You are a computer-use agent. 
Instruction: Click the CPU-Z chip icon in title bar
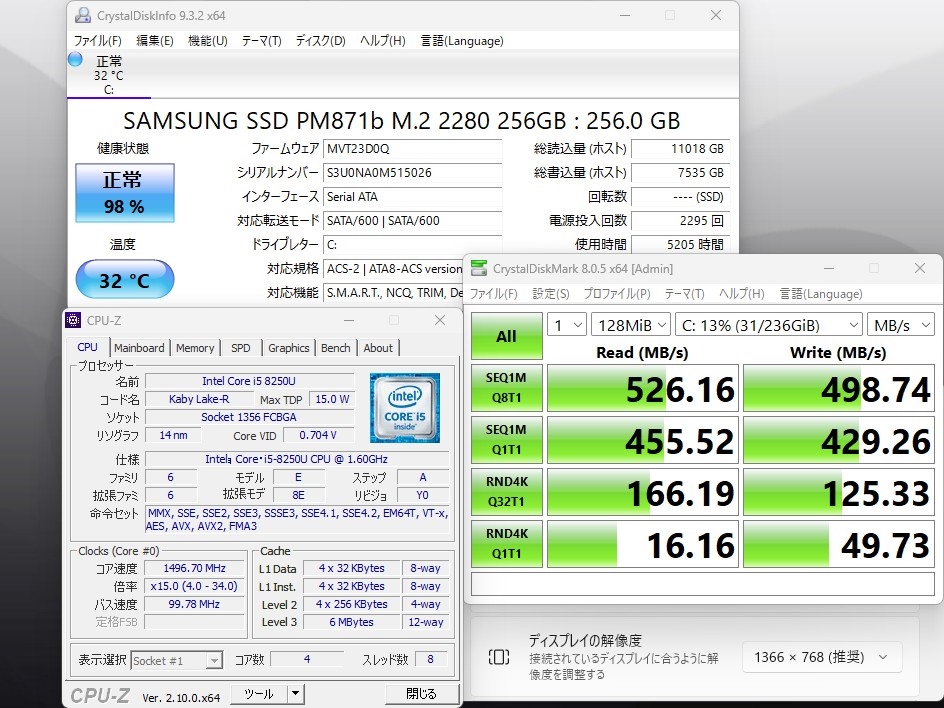click(73, 320)
